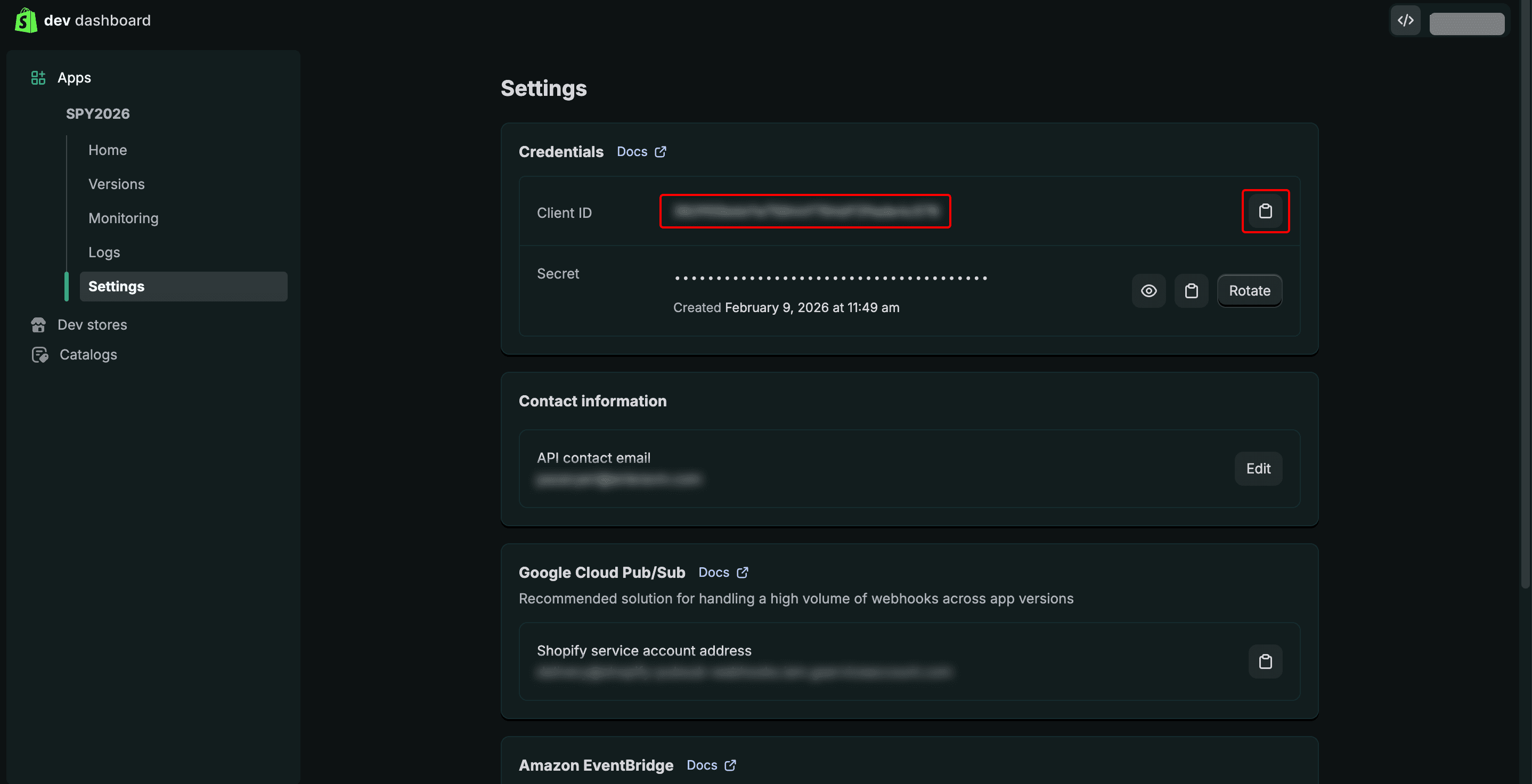Copy the Client ID to clipboard
The image size is (1532, 784).
tap(1265, 211)
